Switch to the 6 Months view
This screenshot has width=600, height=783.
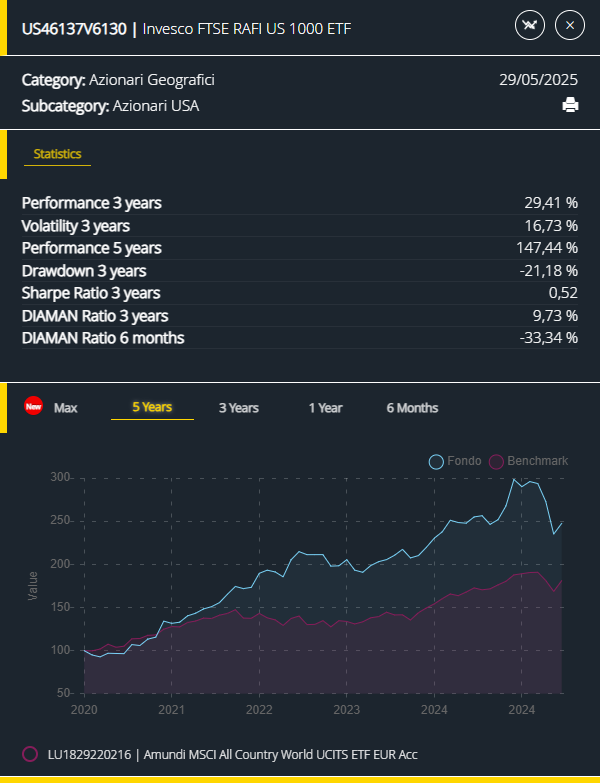click(x=412, y=408)
